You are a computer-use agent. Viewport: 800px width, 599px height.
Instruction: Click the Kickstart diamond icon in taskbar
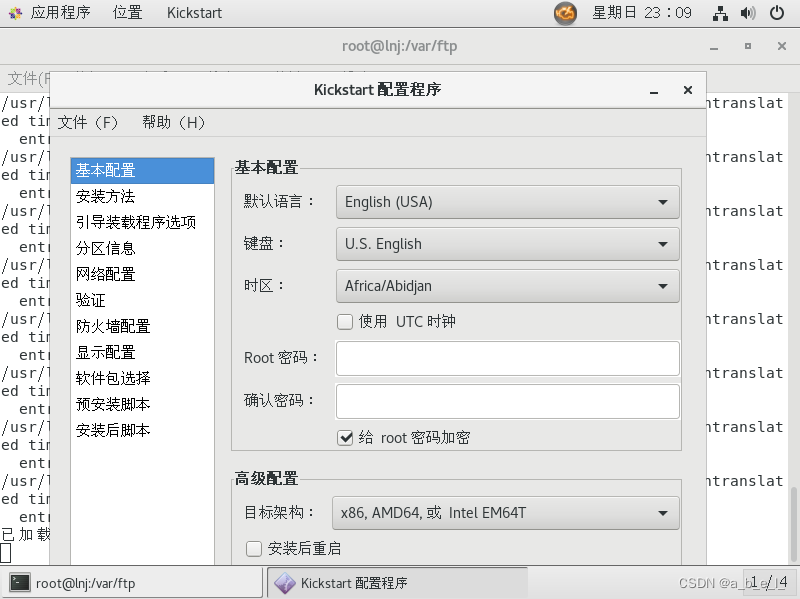[x=285, y=583]
